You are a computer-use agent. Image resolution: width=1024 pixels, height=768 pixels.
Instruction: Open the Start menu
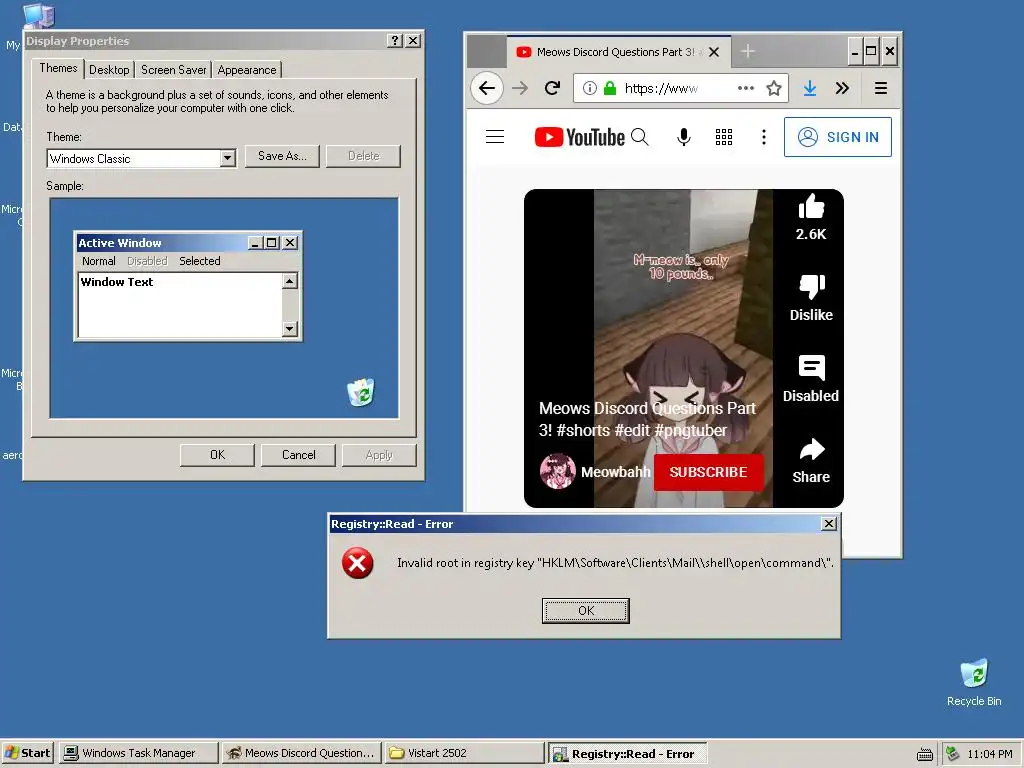point(27,753)
